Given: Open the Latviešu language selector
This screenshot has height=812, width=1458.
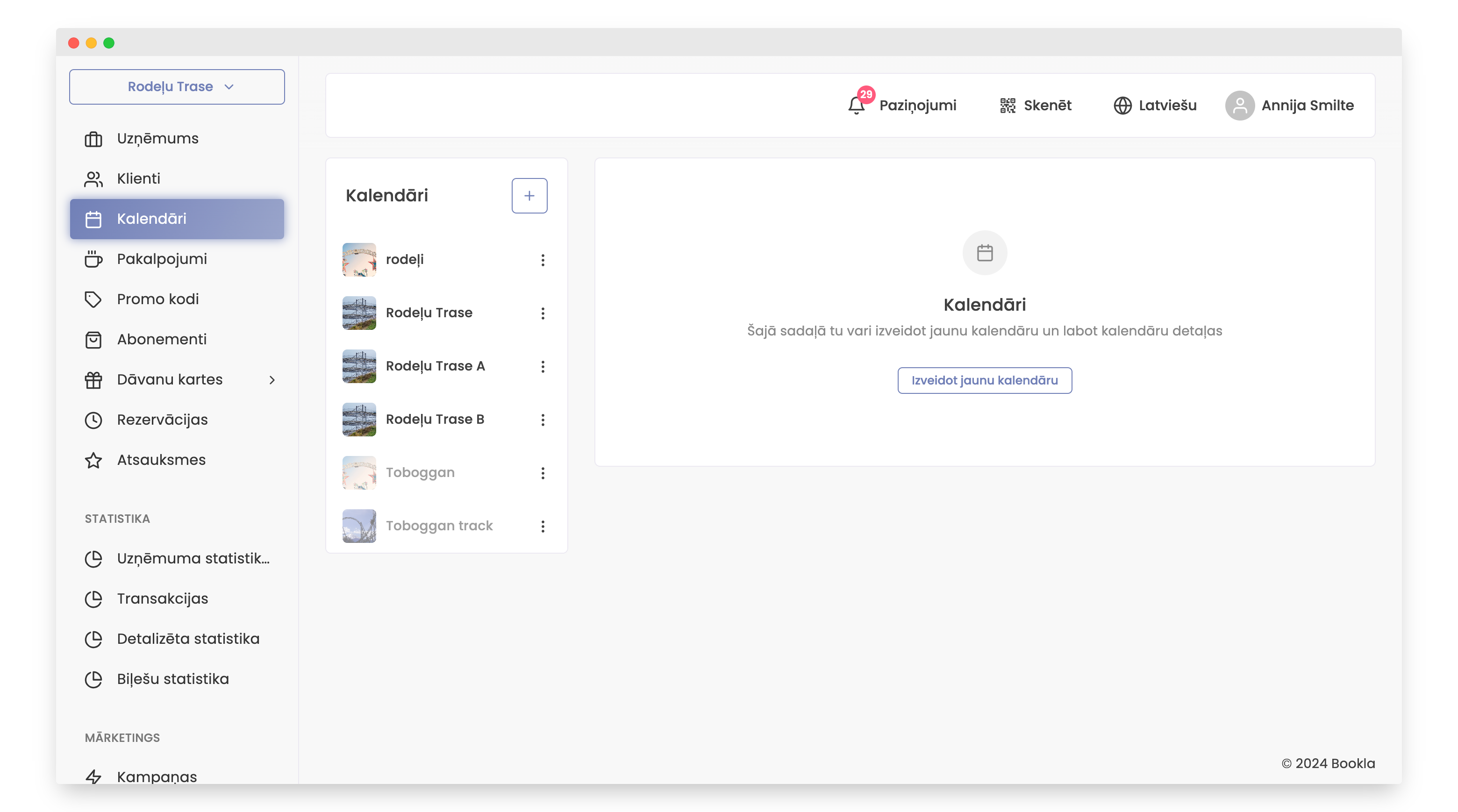Looking at the screenshot, I should (1166, 105).
